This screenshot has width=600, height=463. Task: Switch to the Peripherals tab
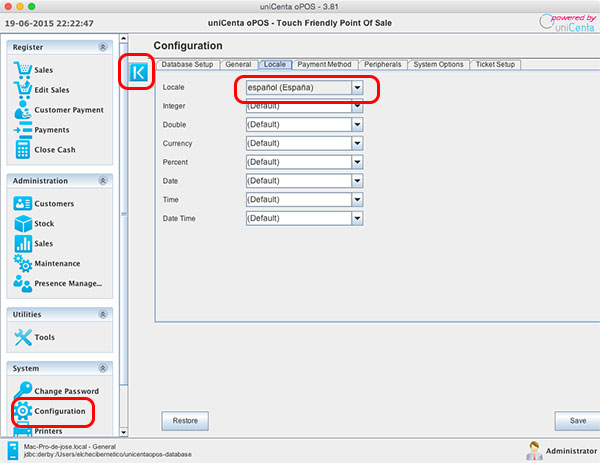(x=383, y=64)
